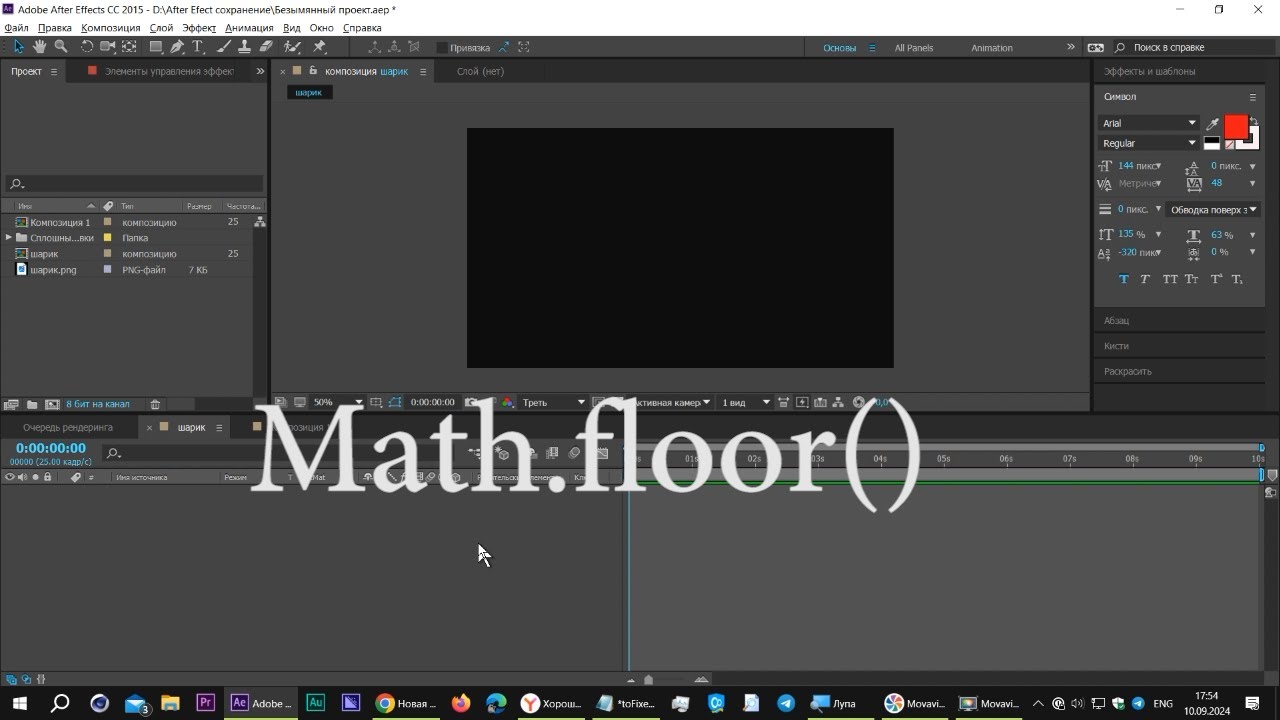
Task: Select the Pen tool
Action: (177, 47)
